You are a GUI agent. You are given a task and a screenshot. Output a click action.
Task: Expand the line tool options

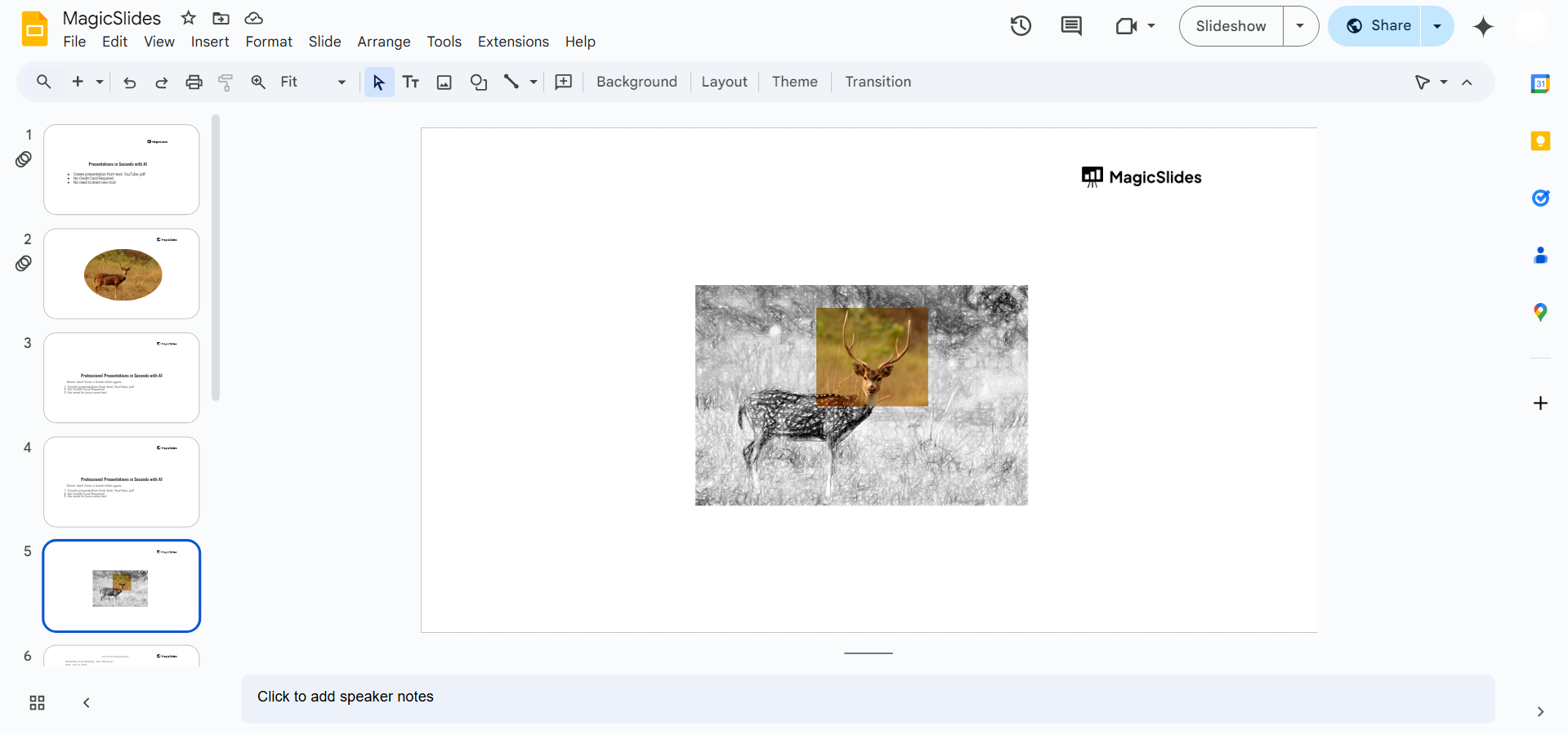tap(533, 82)
